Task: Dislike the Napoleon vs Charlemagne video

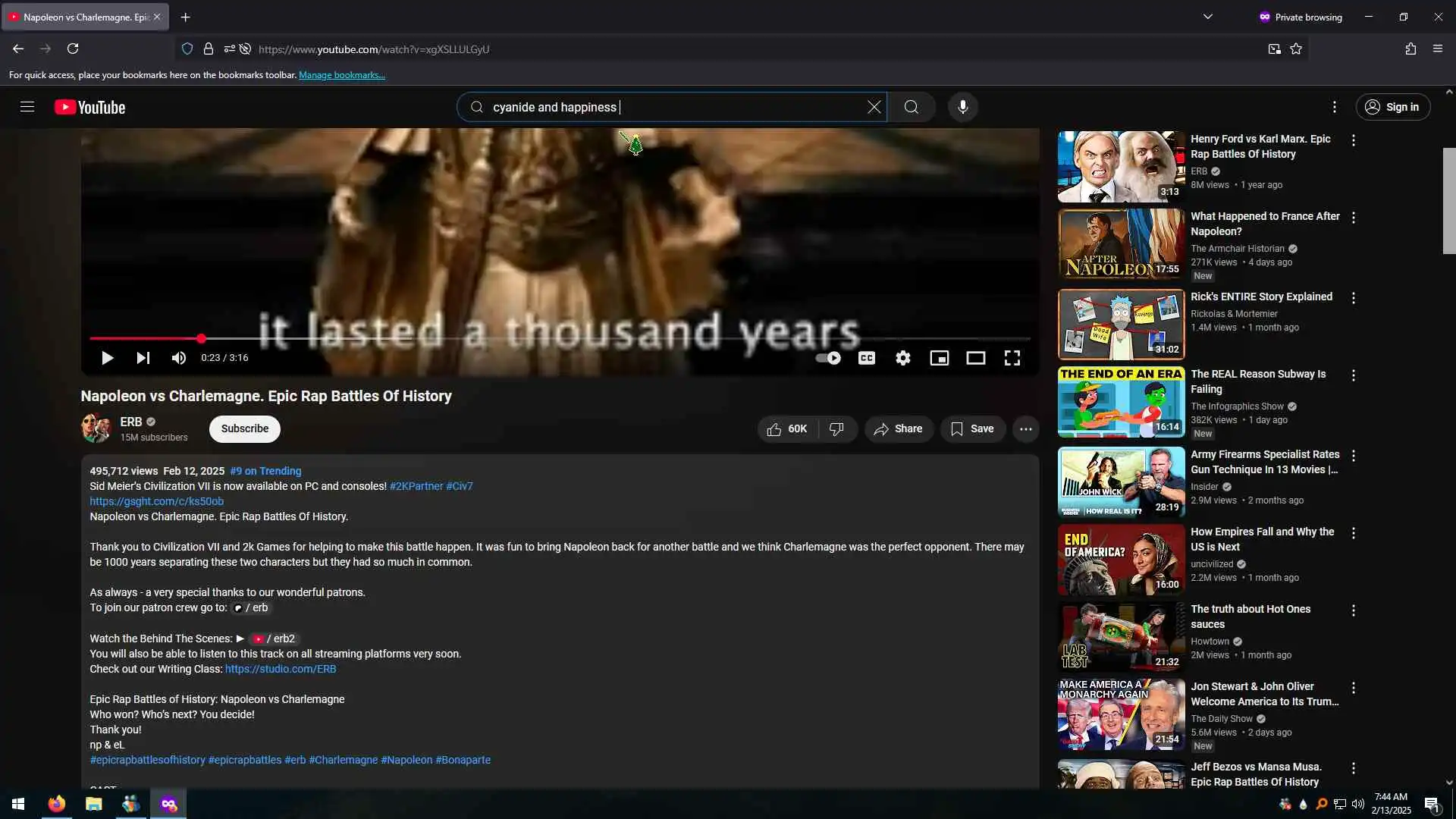Action: (x=836, y=429)
